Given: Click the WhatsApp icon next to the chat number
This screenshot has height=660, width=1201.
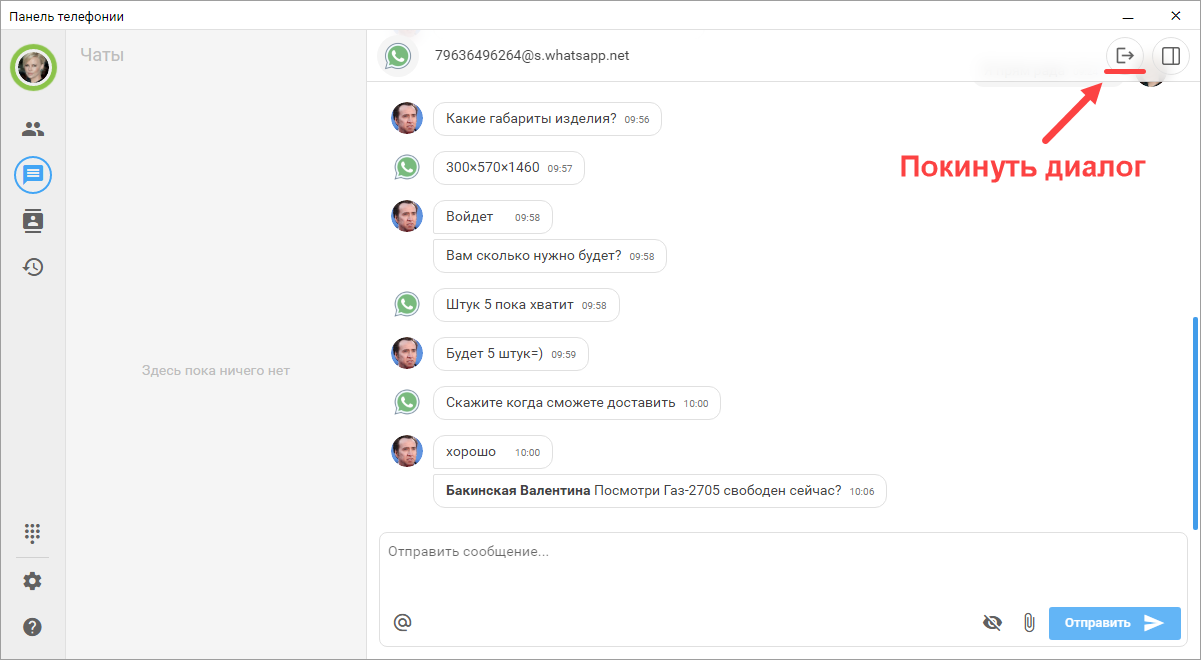Looking at the screenshot, I should point(398,55).
